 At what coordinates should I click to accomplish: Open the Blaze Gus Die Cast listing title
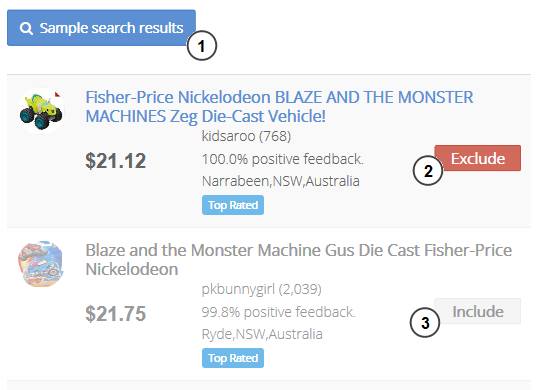299,260
